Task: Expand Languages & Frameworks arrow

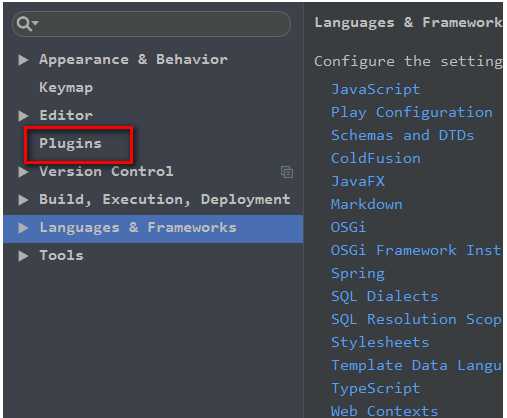Action: (23, 228)
